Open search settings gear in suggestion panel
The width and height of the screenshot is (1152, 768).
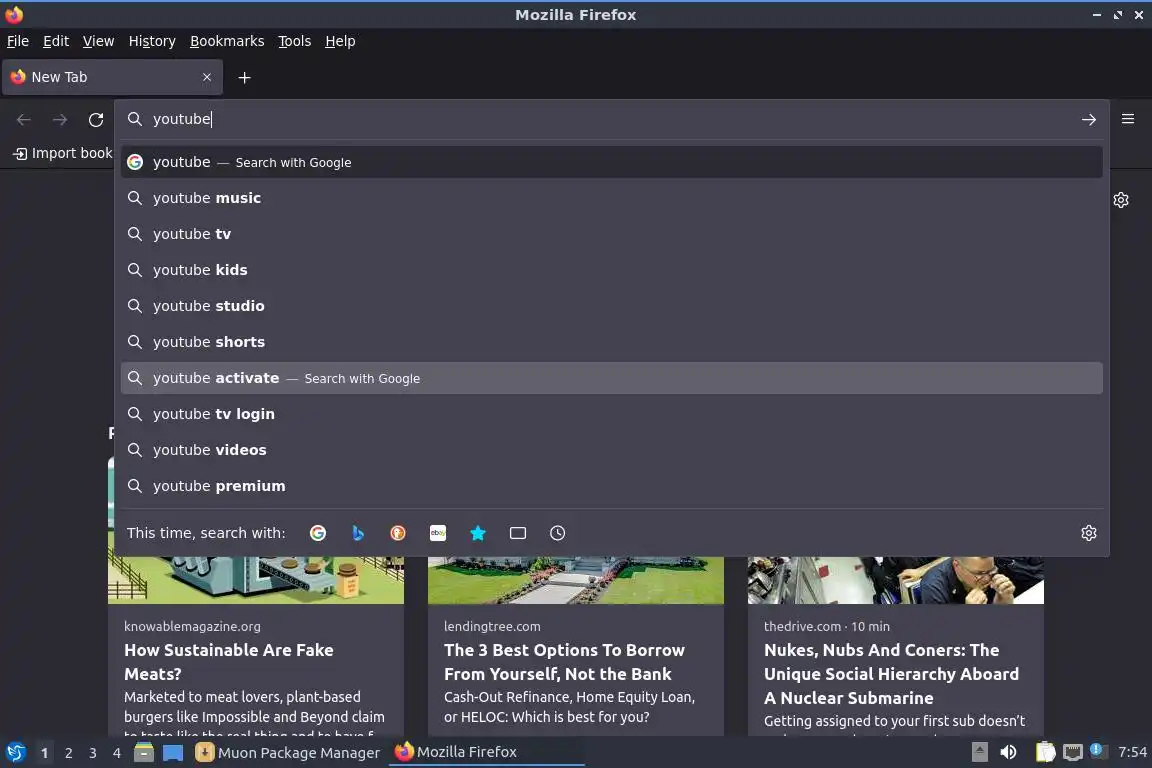[1089, 533]
